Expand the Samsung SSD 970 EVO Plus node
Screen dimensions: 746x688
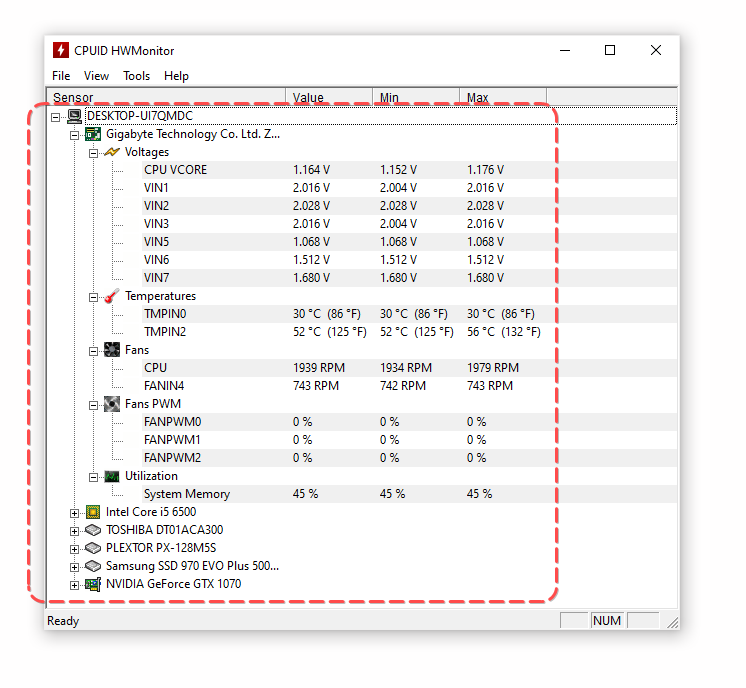pyautogui.click(x=74, y=567)
